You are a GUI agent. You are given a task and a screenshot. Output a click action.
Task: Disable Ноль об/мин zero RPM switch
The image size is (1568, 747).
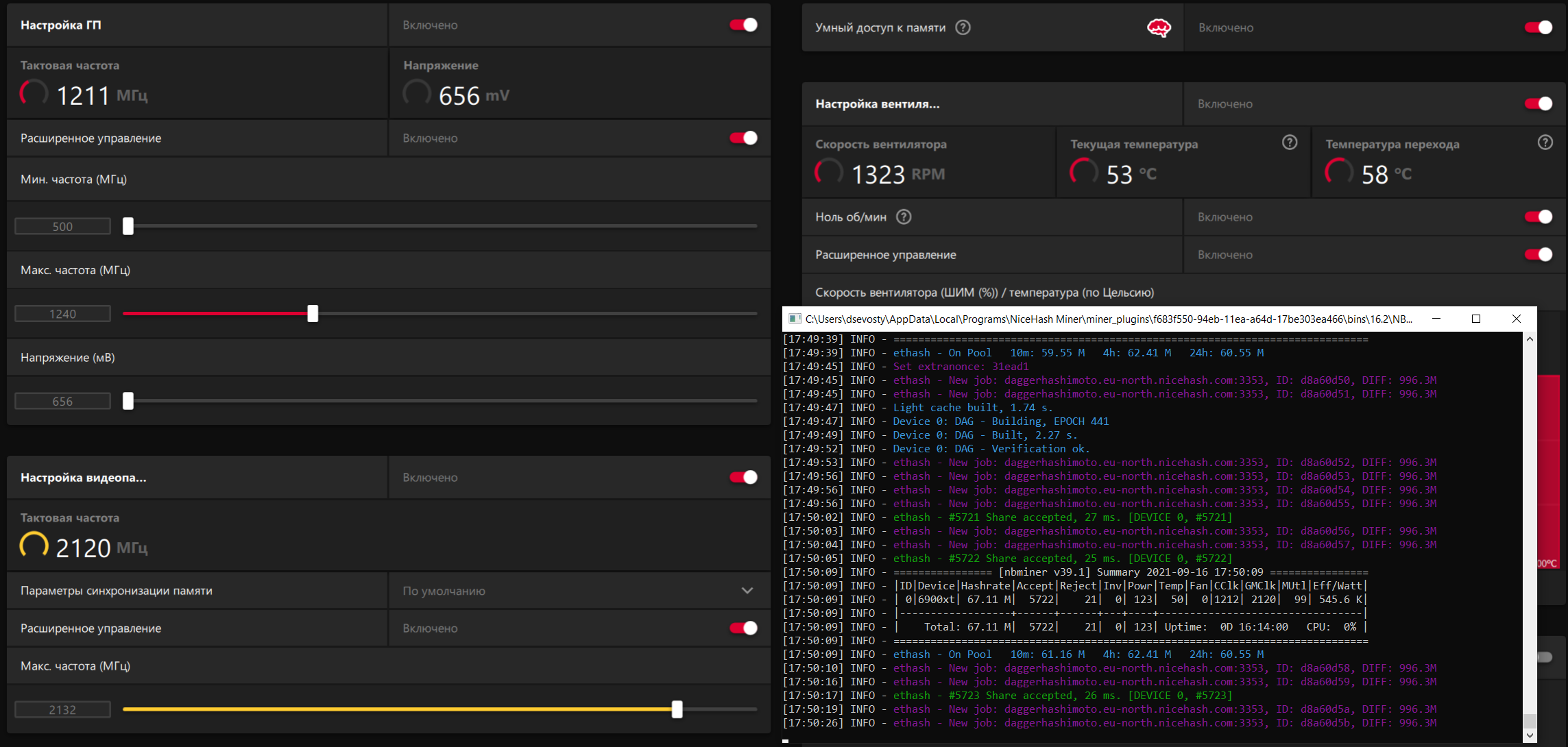[1538, 217]
